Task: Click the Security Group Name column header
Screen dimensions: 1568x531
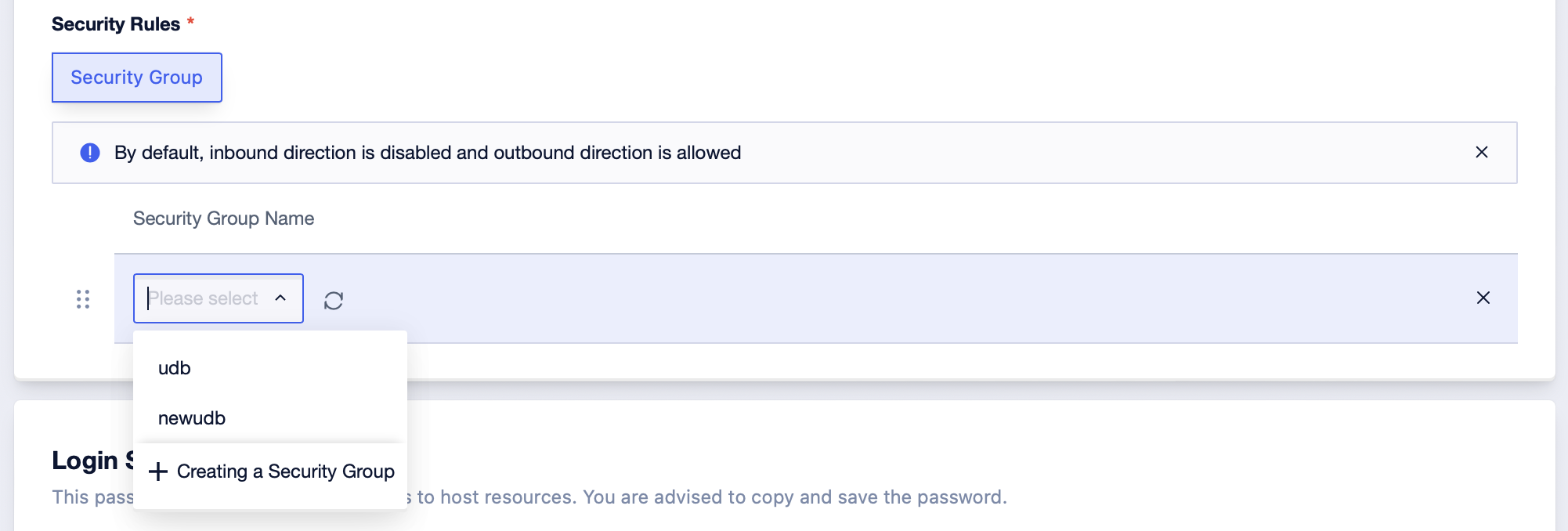Action: tap(223, 219)
